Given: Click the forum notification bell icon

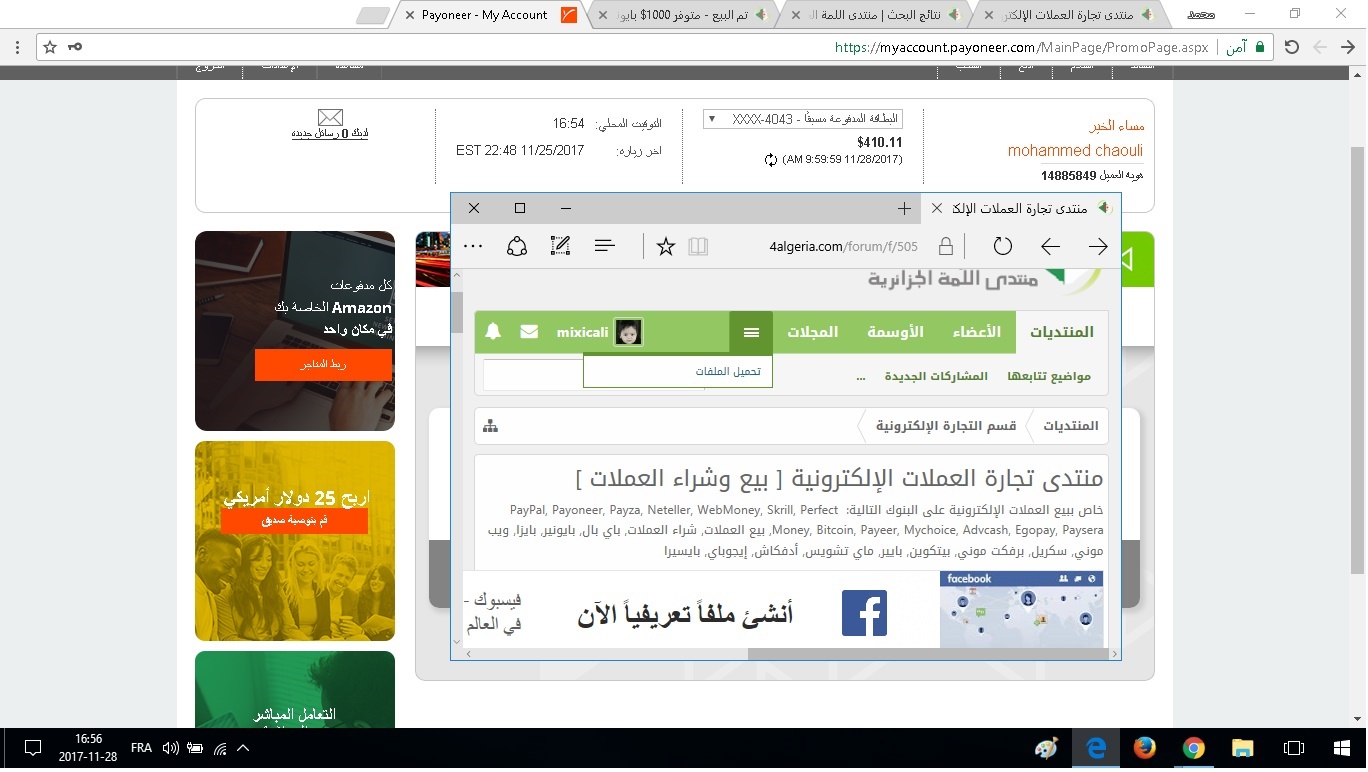Looking at the screenshot, I should (x=493, y=332).
